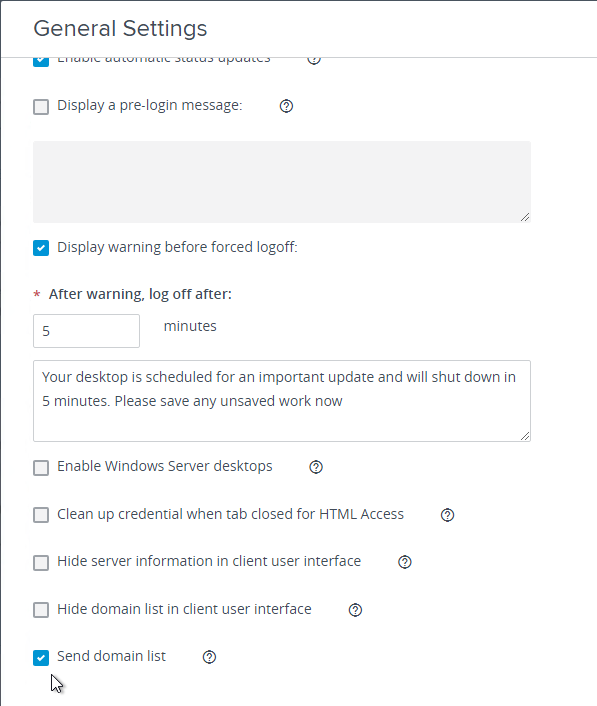
Task: Click help icon next to Send domain list
Action: 209,657
